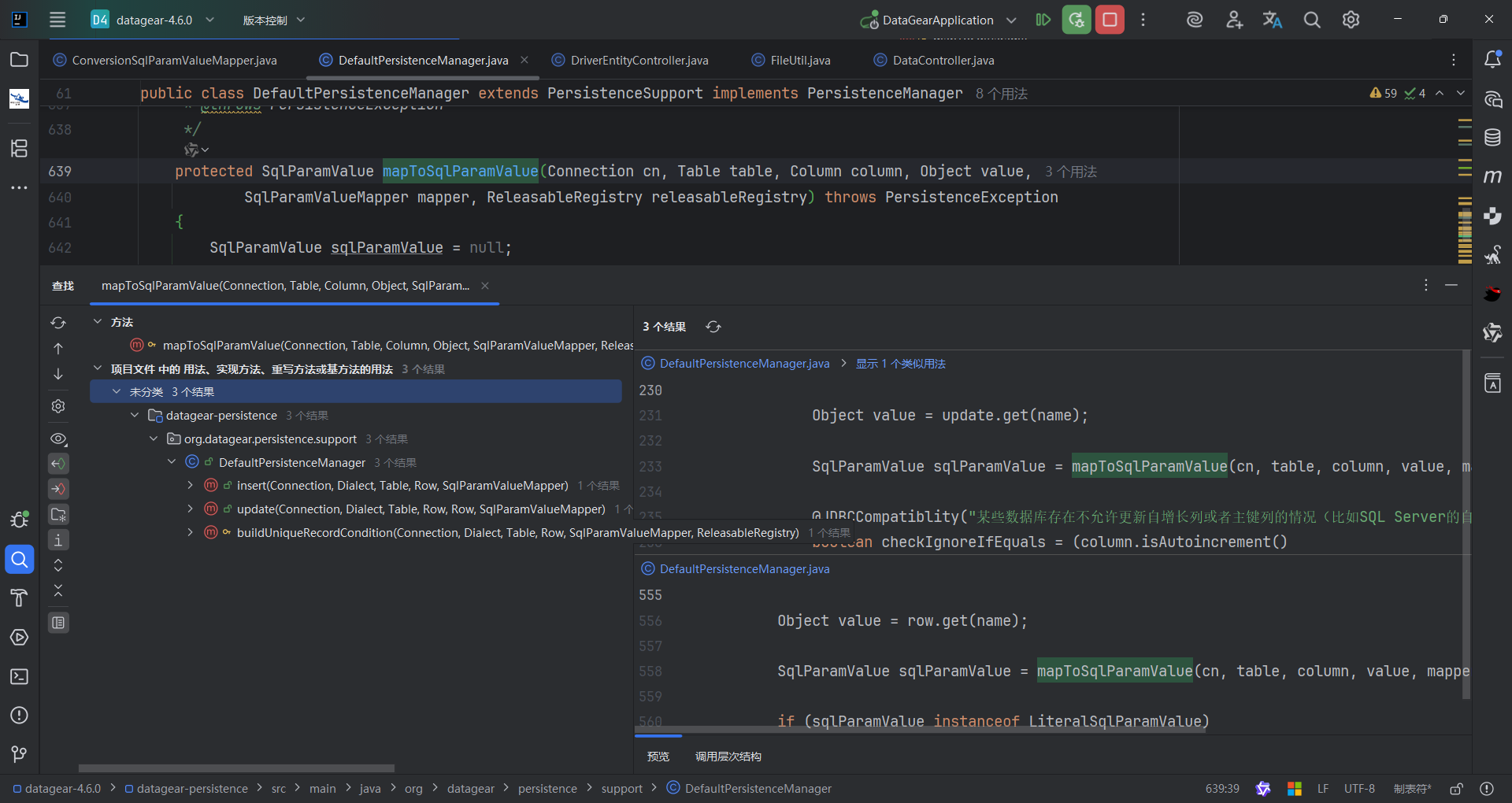Open the datagear-4.6.0 project dropdown
Screen dimensions: 1512x803
tap(153, 20)
